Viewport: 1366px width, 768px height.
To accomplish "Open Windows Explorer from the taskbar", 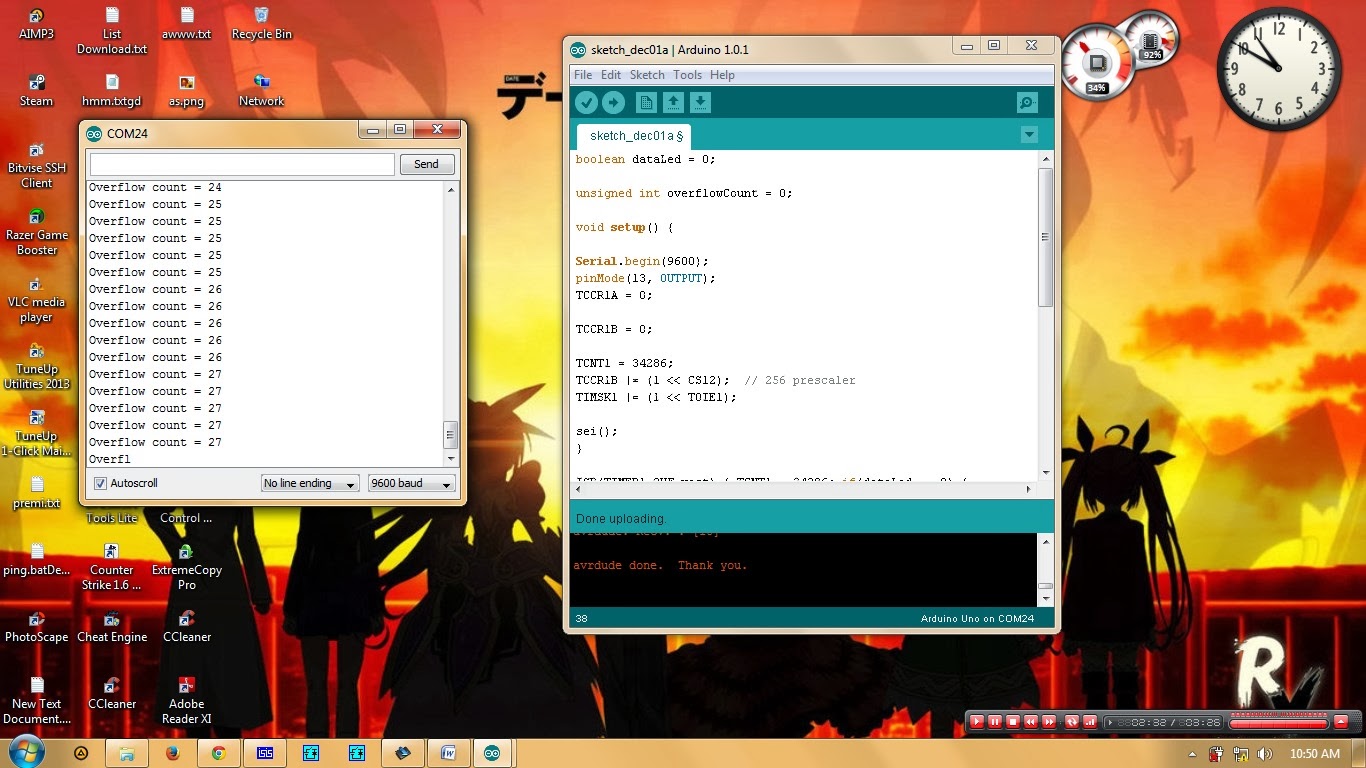I will 126,753.
